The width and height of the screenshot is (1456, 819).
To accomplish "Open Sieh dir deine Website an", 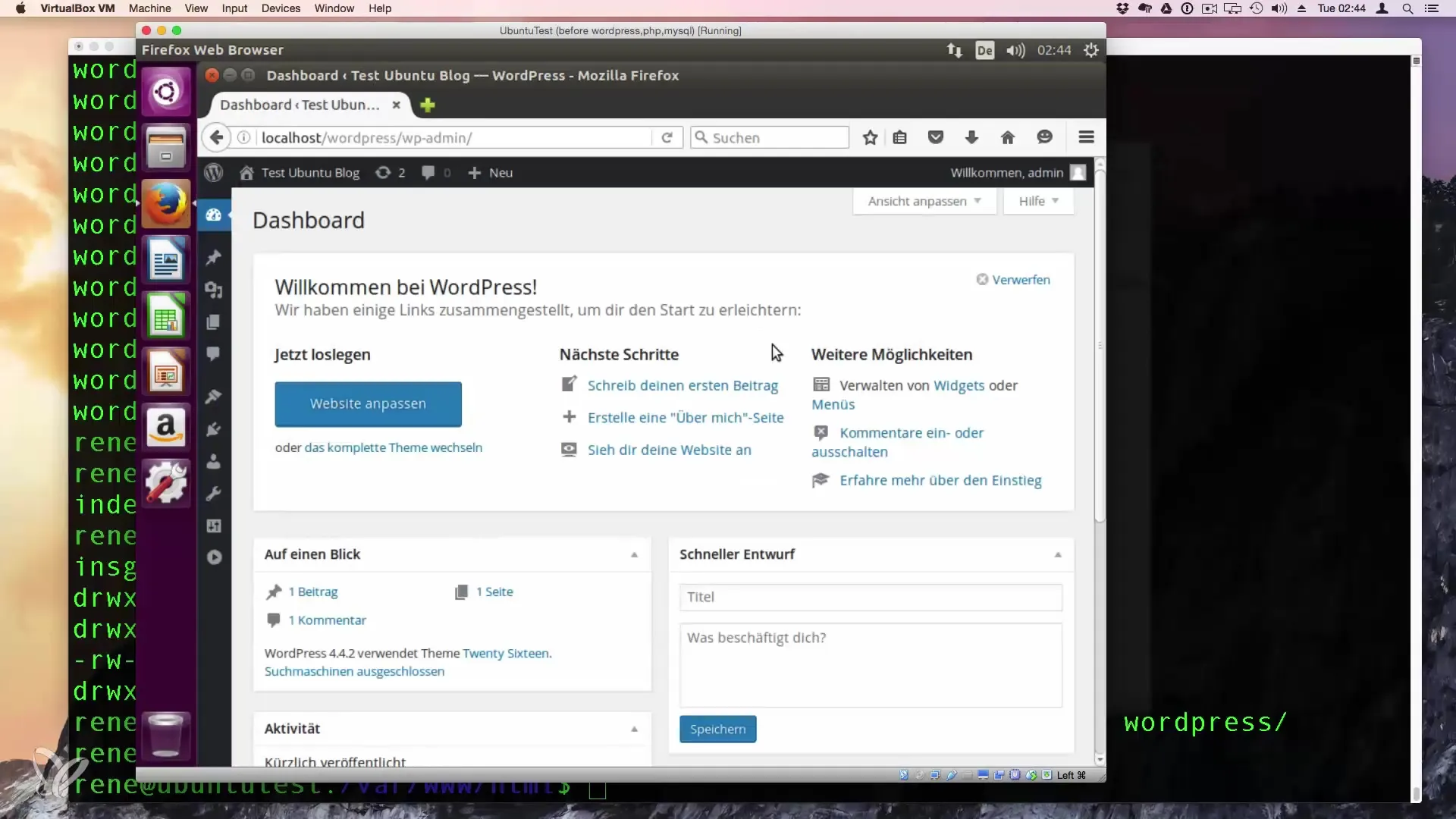I will pyautogui.click(x=669, y=450).
